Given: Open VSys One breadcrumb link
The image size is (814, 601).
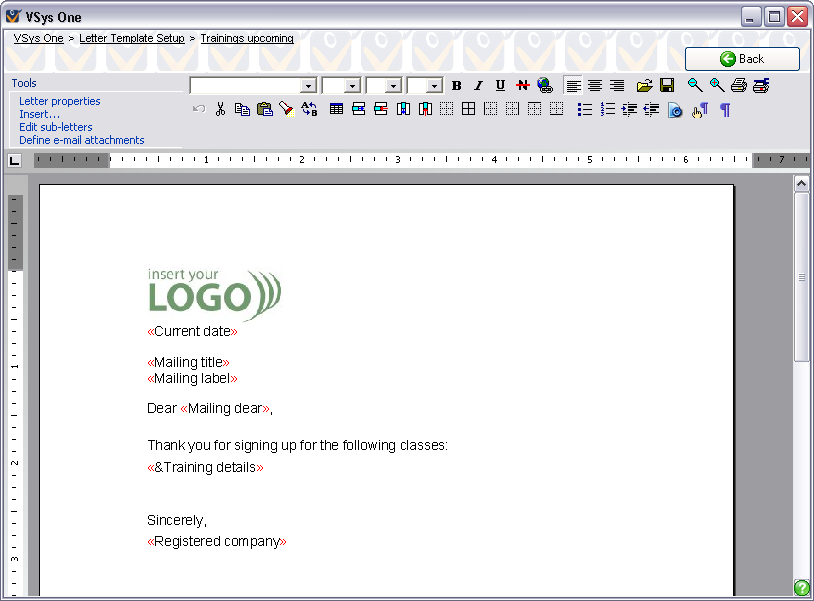Looking at the screenshot, I should pyautogui.click(x=38, y=38).
